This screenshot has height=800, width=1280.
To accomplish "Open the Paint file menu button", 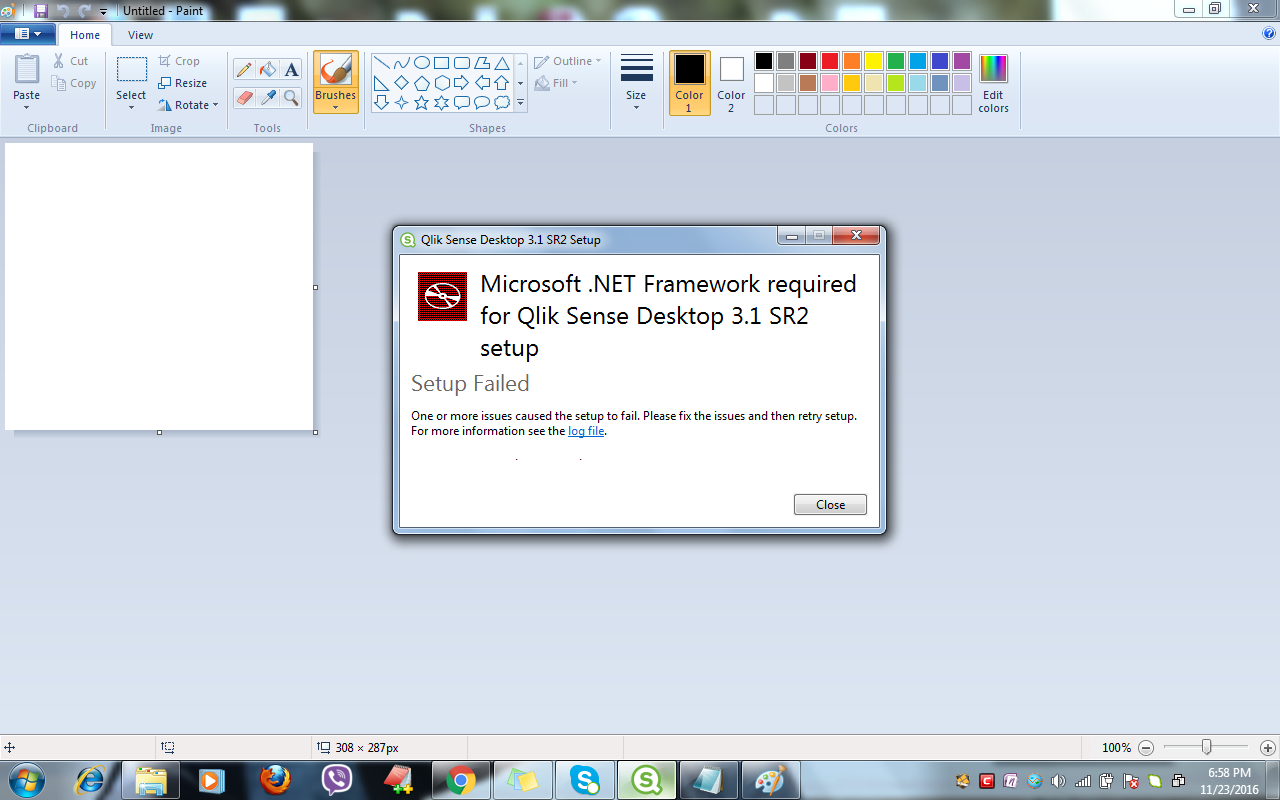I will click(x=28, y=34).
